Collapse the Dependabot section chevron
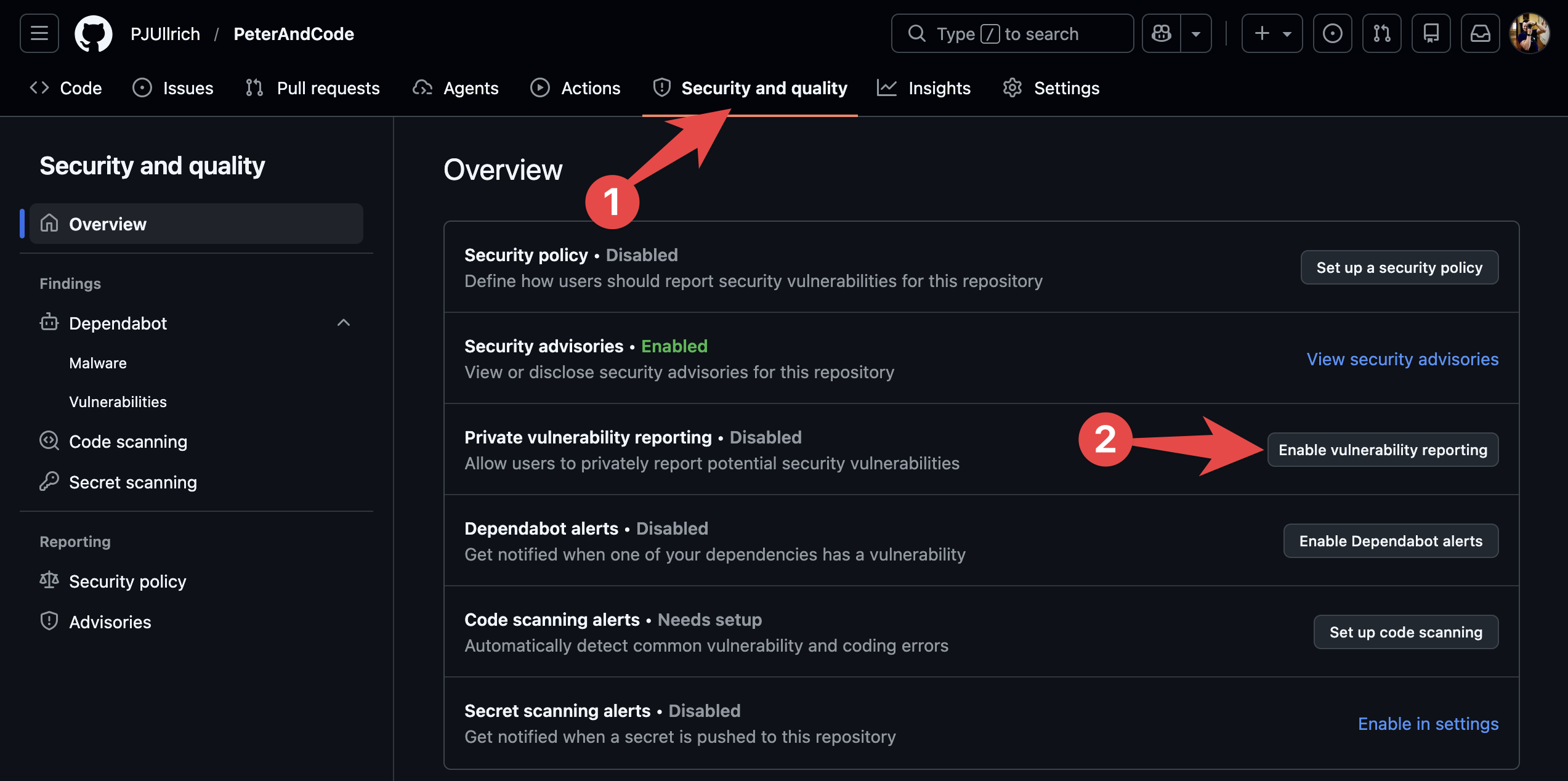The width and height of the screenshot is (1568, 781). pos(344,323)
